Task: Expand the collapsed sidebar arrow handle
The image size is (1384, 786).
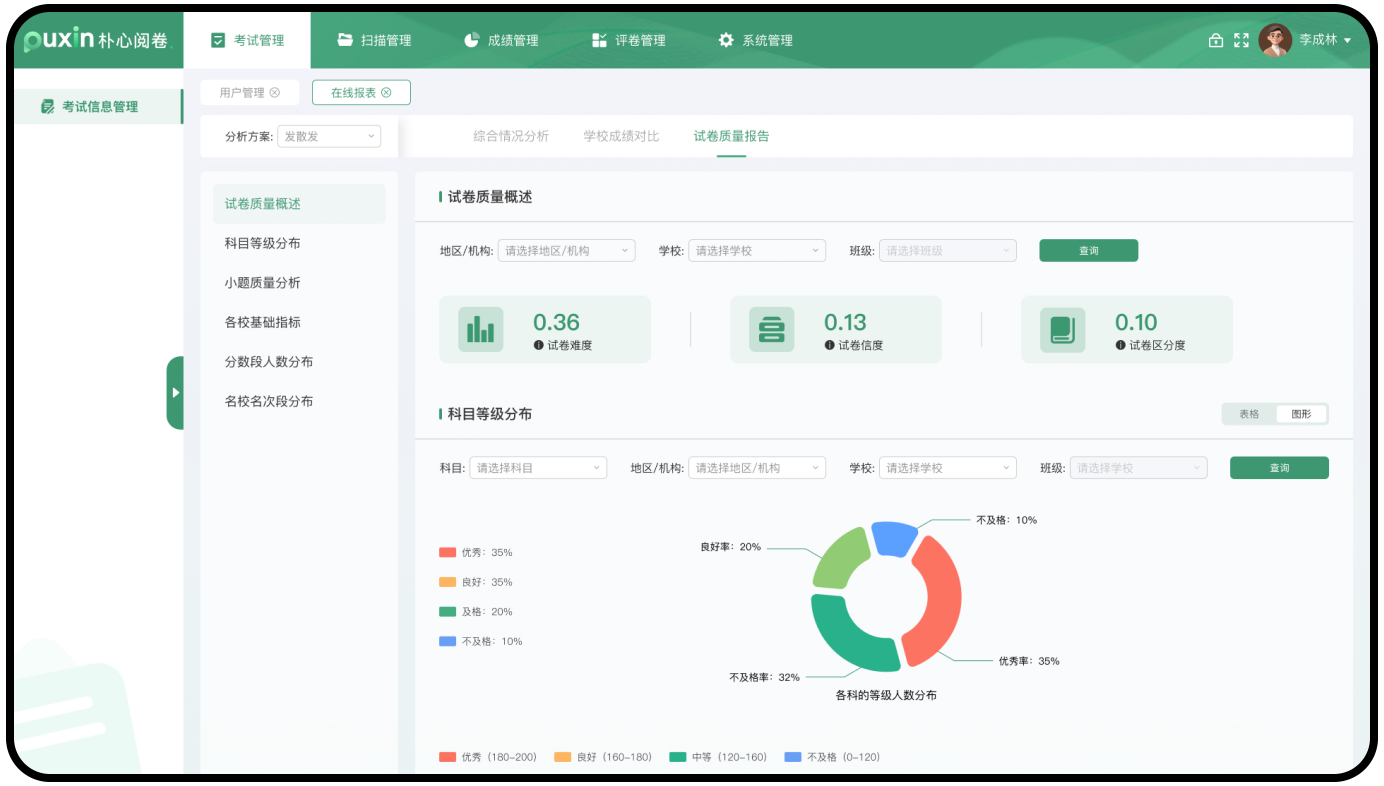Action: point(175,393)
